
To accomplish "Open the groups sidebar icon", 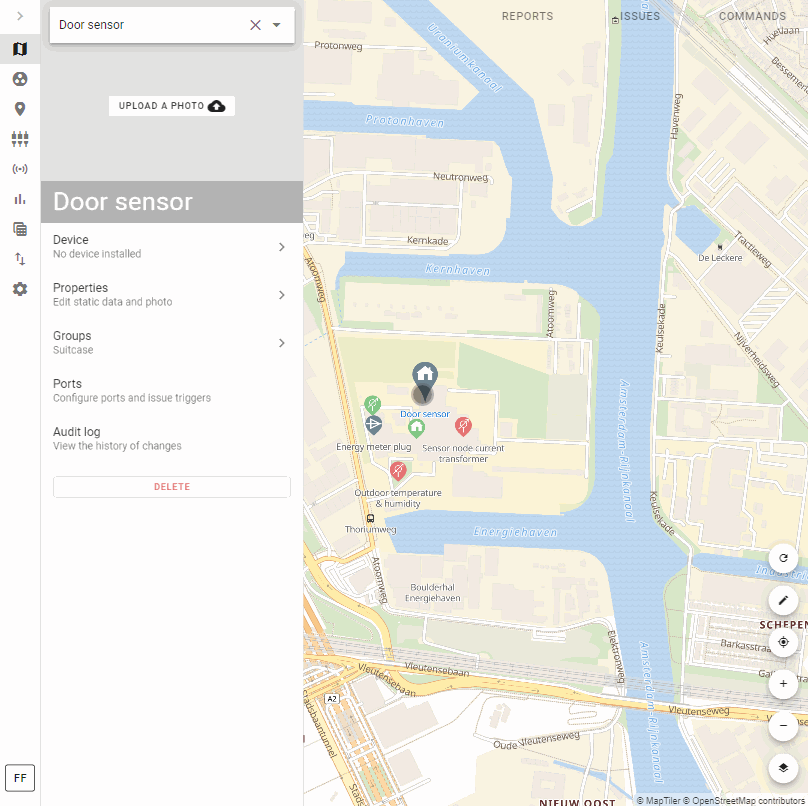I will 20,139.
